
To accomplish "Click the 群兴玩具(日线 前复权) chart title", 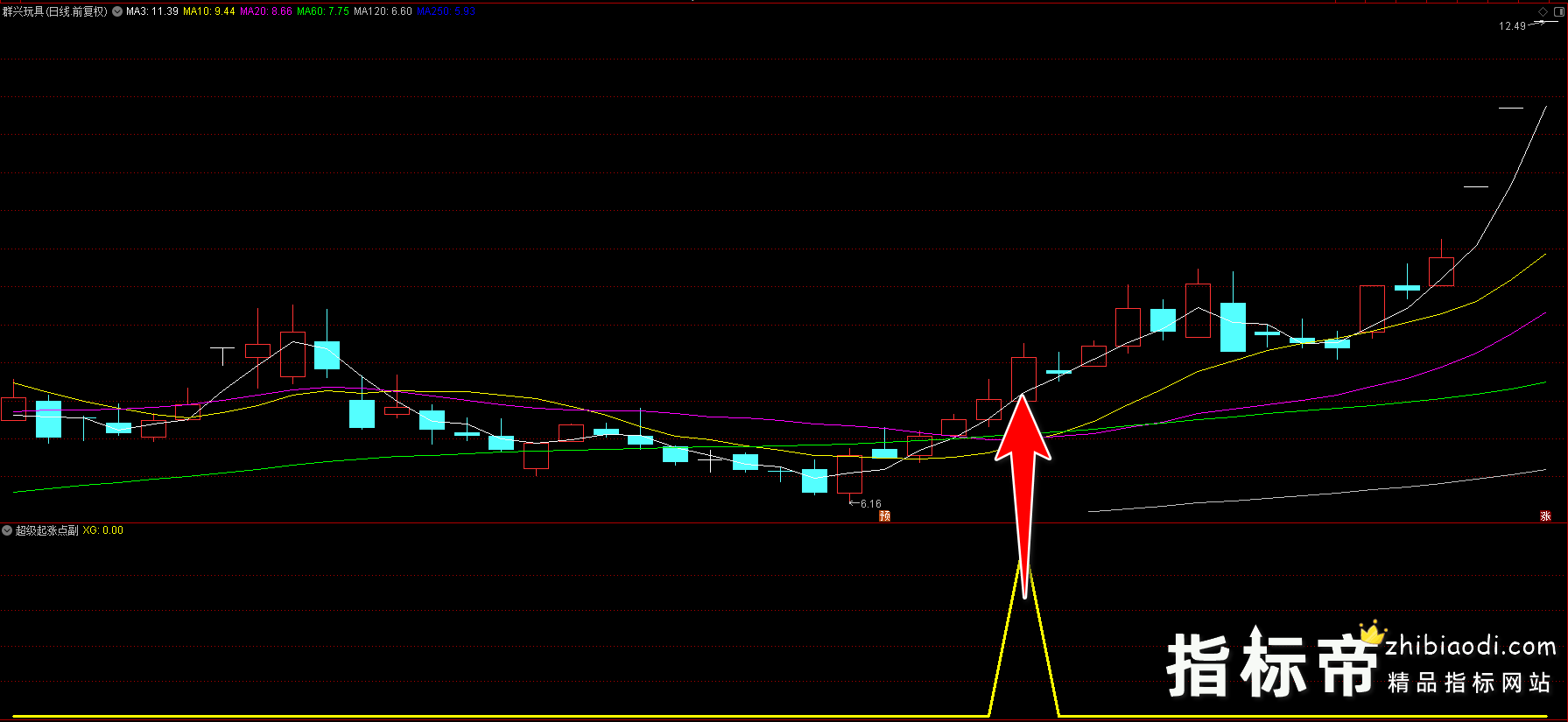I will click(x=55, y=11).
